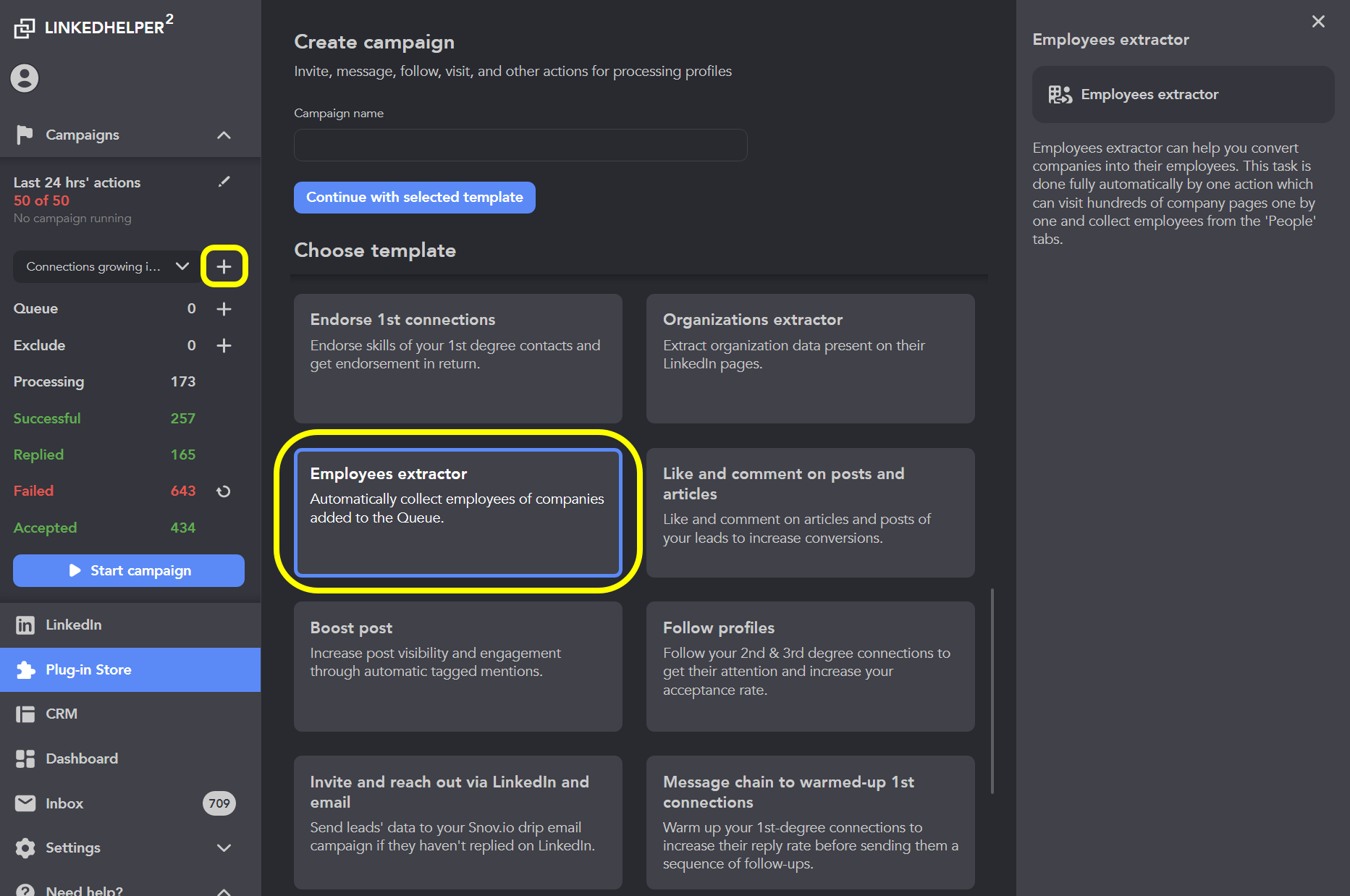Click the Employees extractor icon in right panel
Image resolution: width=1350 pixels, height=896 pixels.
[1060, 95]
